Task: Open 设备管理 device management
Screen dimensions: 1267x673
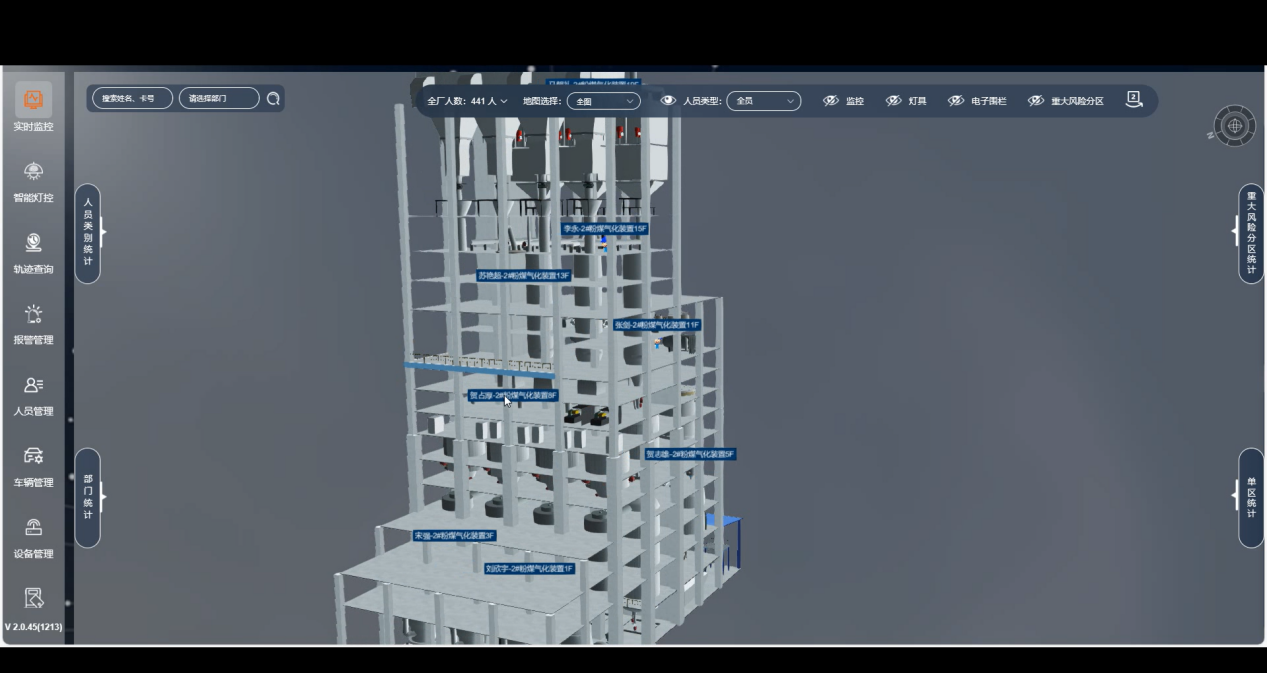Action: (x=33, y=536)
